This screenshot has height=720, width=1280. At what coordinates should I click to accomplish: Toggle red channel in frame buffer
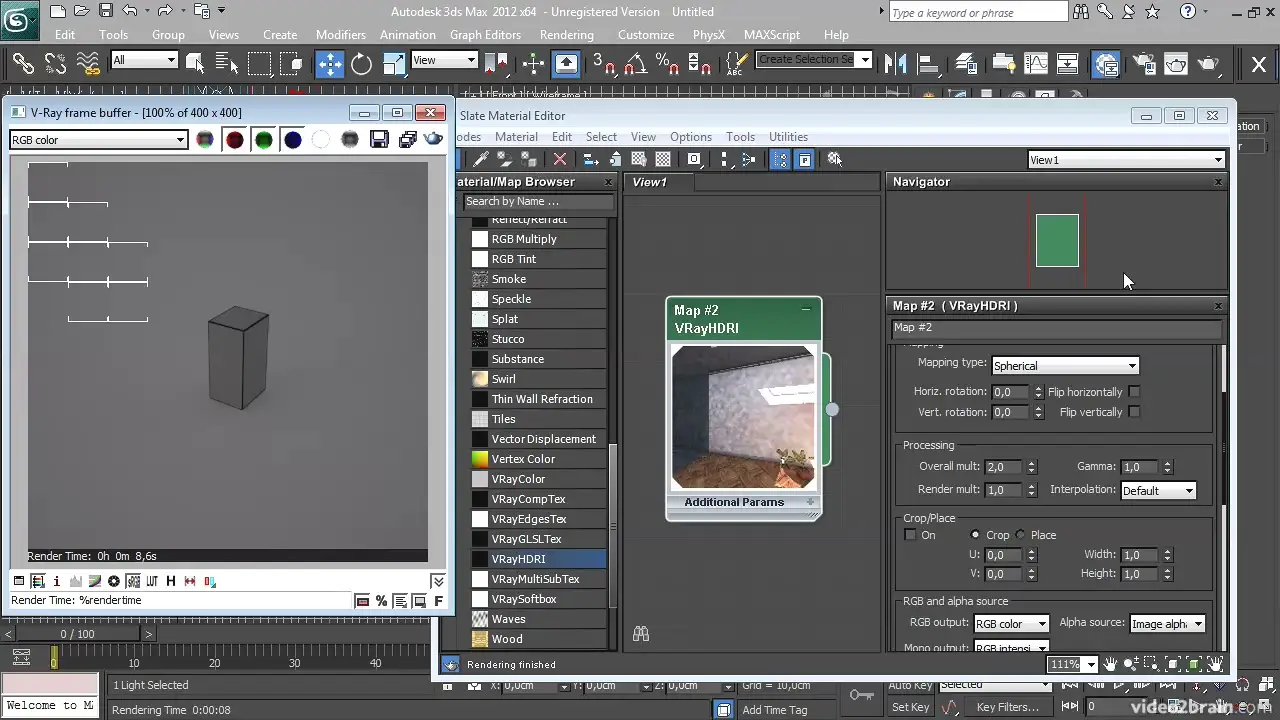[x=234, y=140]
